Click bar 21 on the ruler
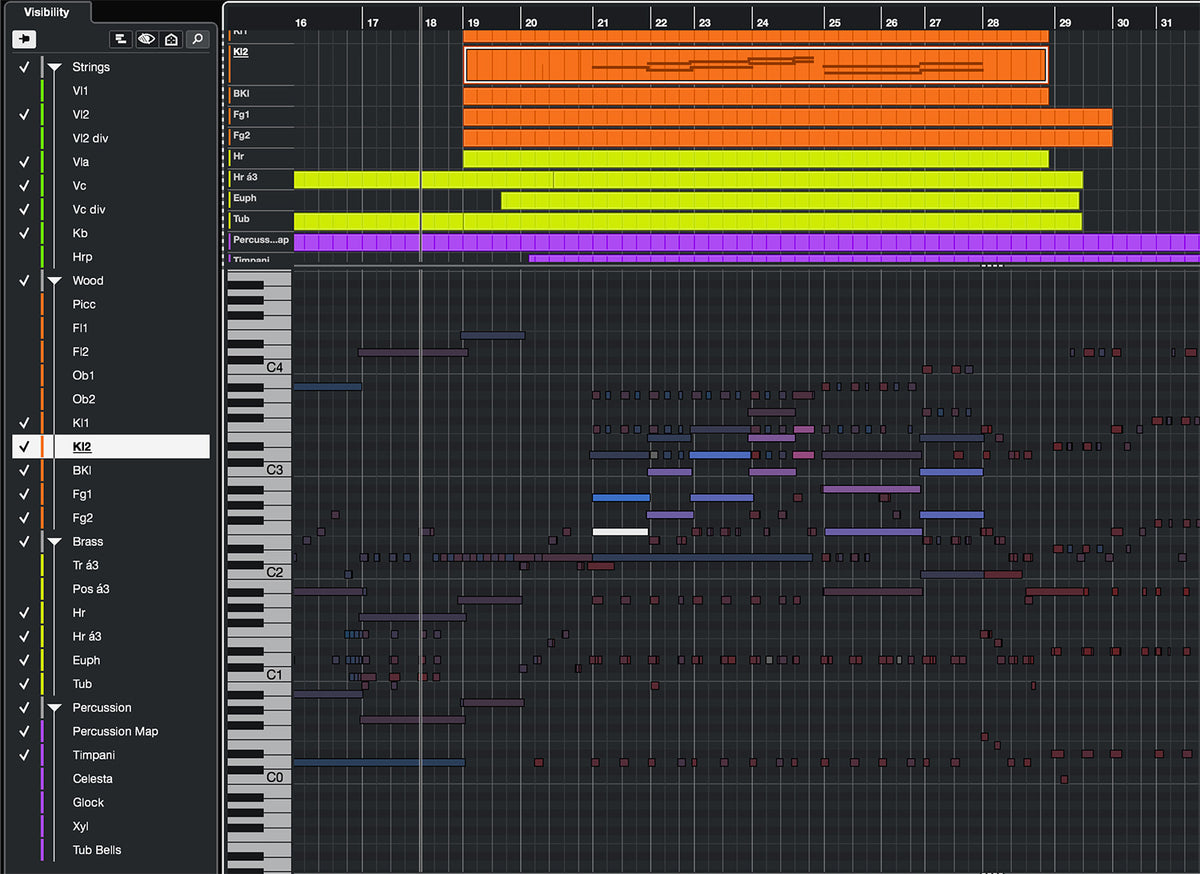 click(x=602, y=22)
